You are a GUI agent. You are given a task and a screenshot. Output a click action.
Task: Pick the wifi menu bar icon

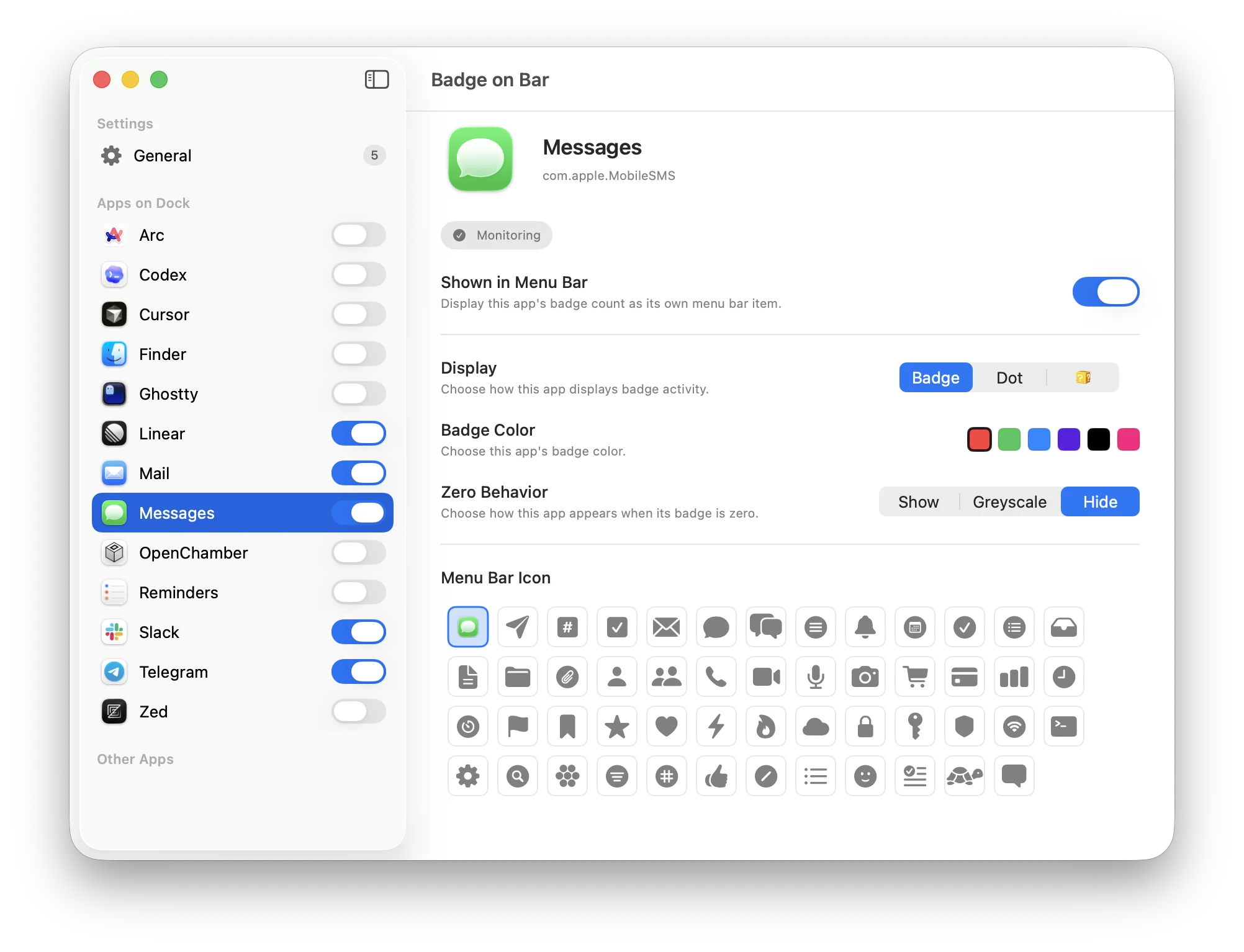pyautogui.click(x=1014, y=726)
